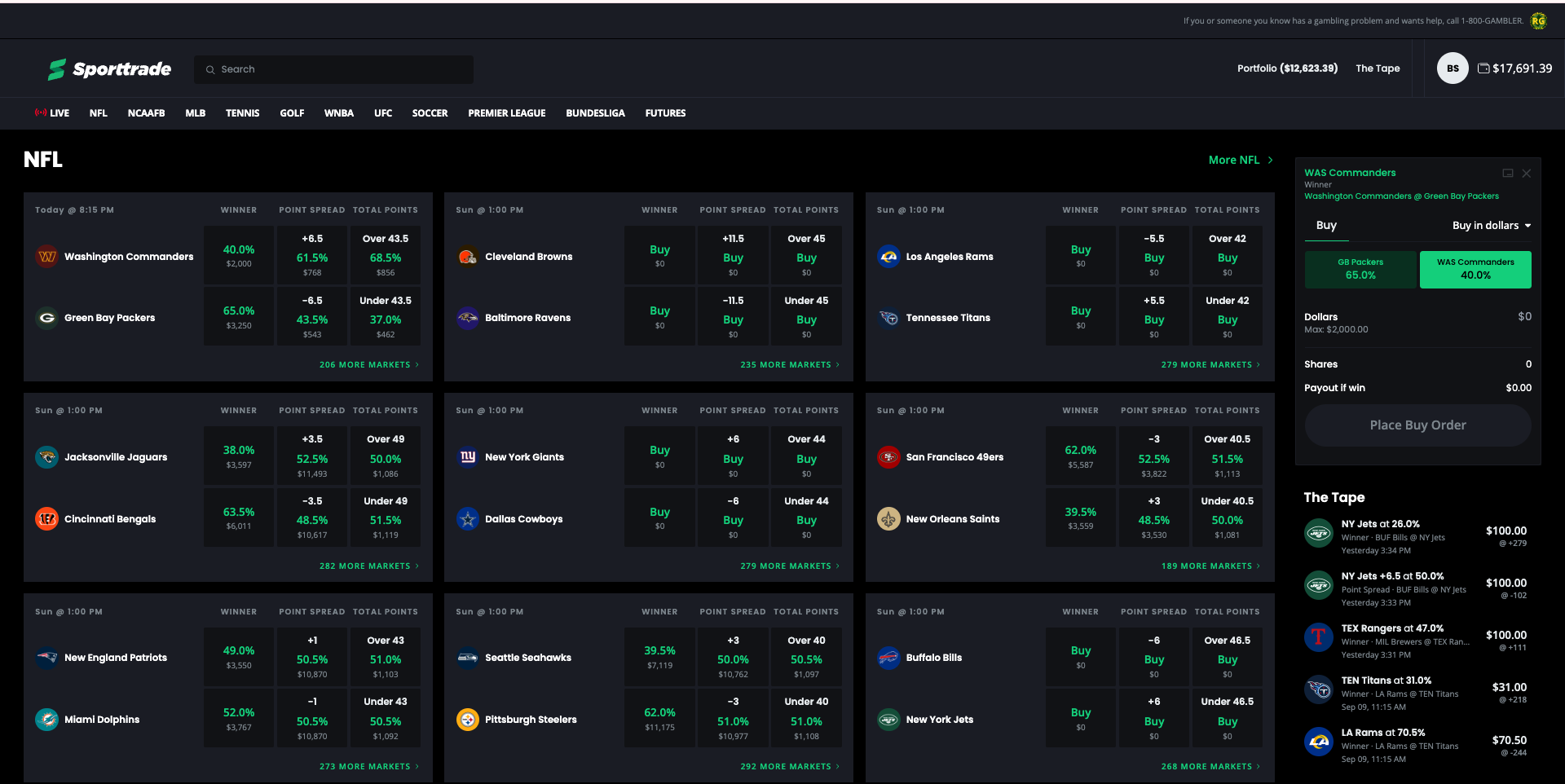Select the New Orleans Saints team logo
This screenshot has height=784, width=1565.
(x=888, y=519)
